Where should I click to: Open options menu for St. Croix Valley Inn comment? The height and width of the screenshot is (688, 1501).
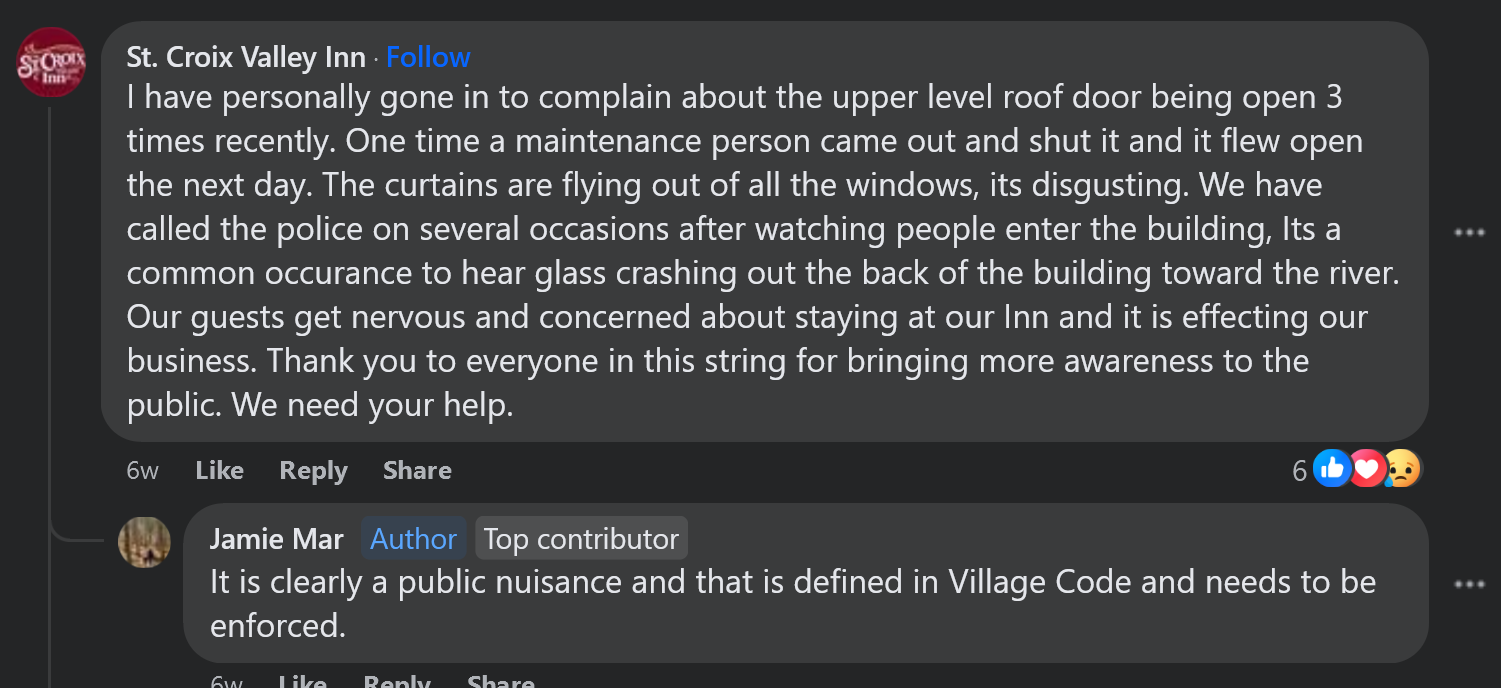point(1469,233)
